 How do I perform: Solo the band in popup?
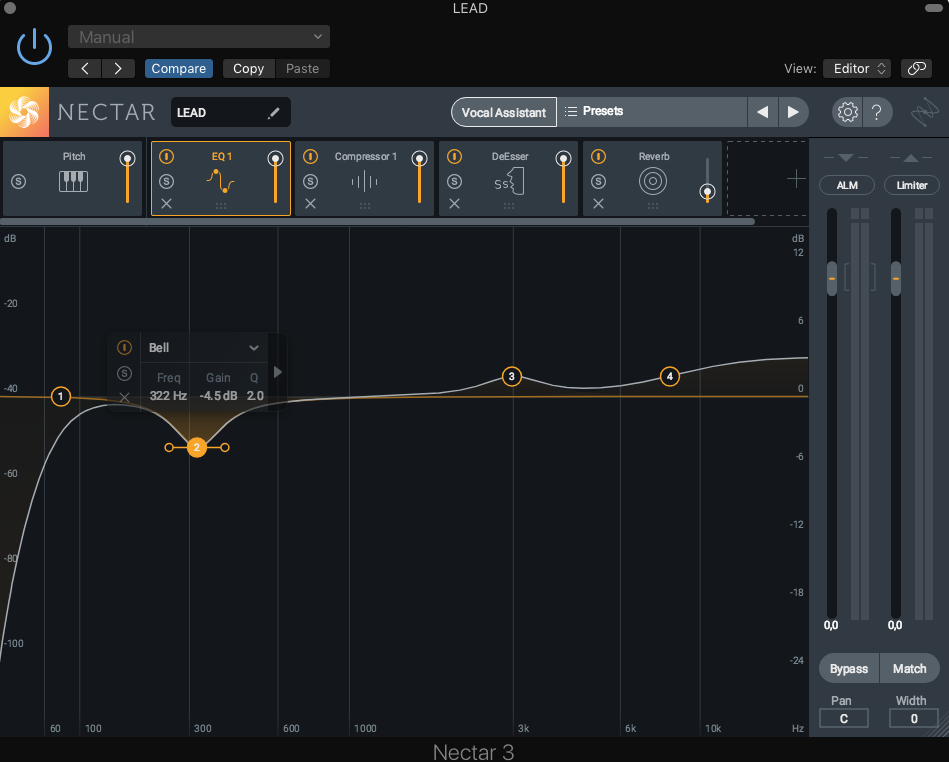[124, 373]
